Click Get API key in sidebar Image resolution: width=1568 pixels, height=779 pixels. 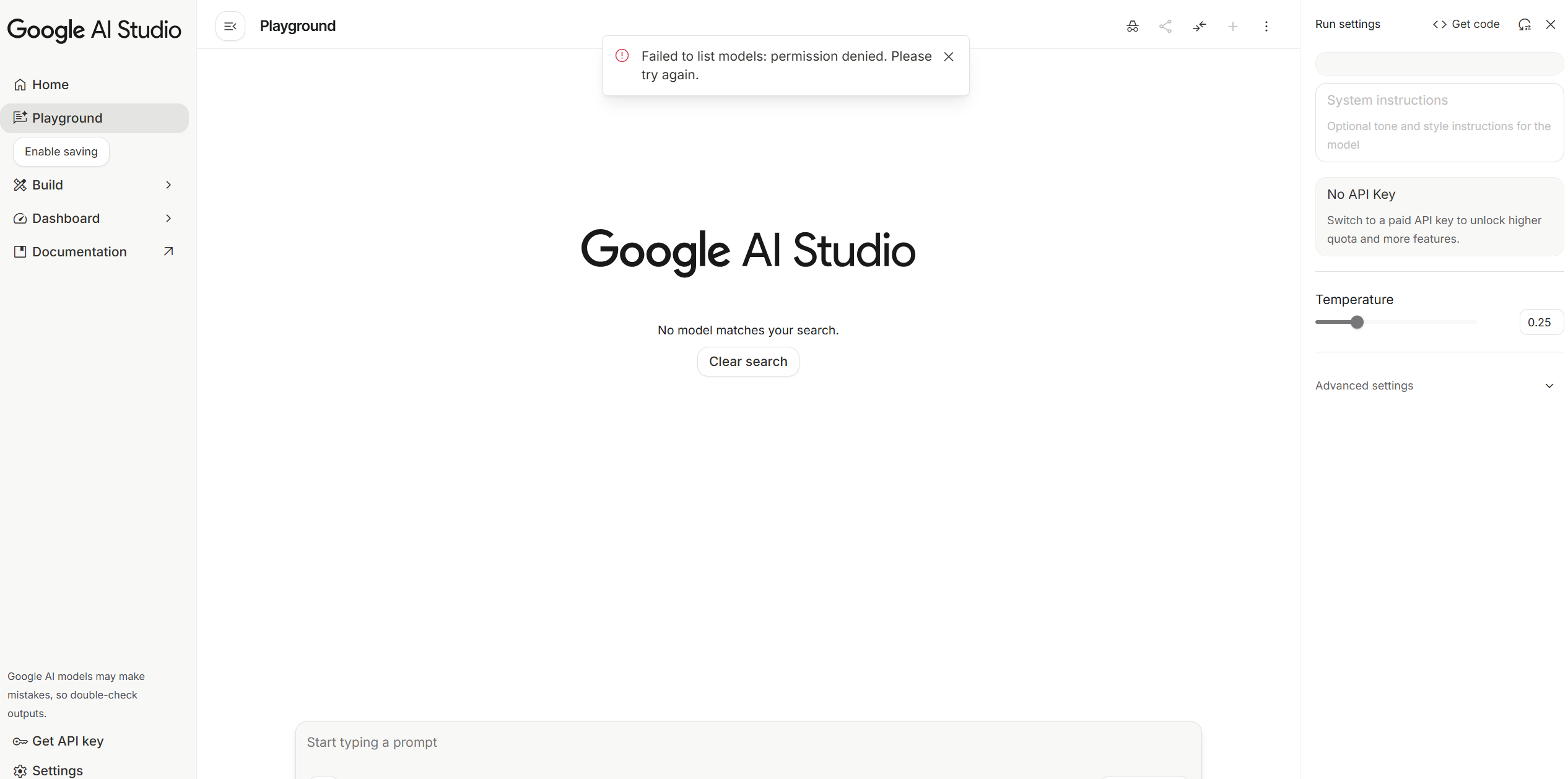66,741
